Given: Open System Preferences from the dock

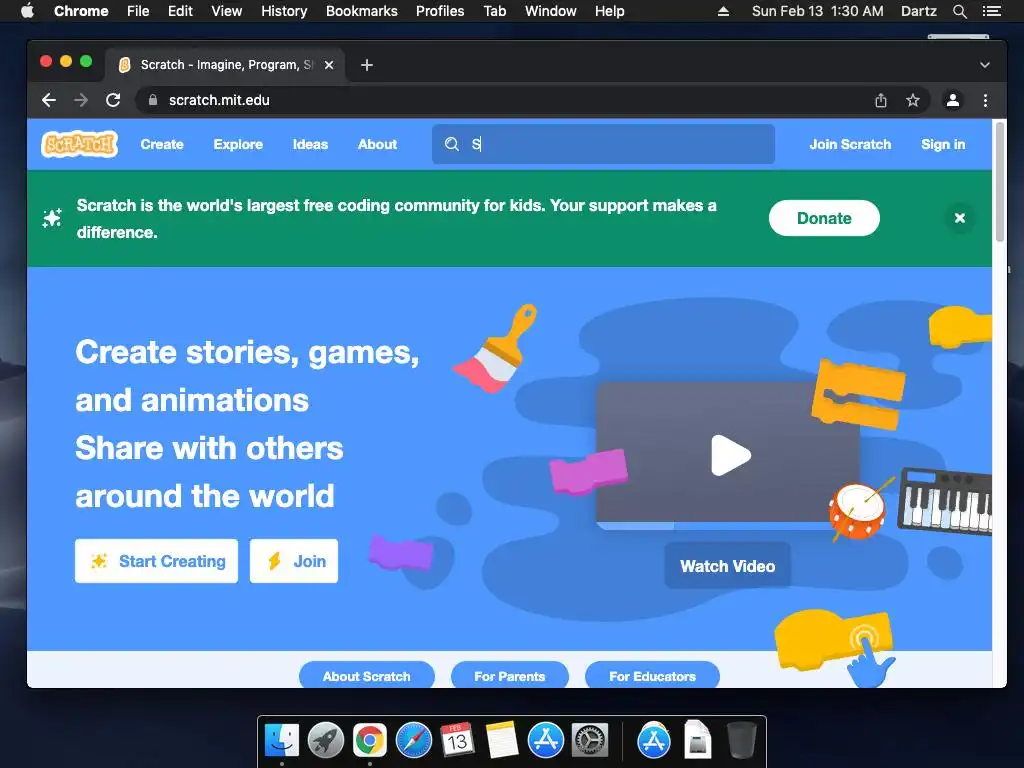Looking at the screenshot, I should click(x=590, y=741).
